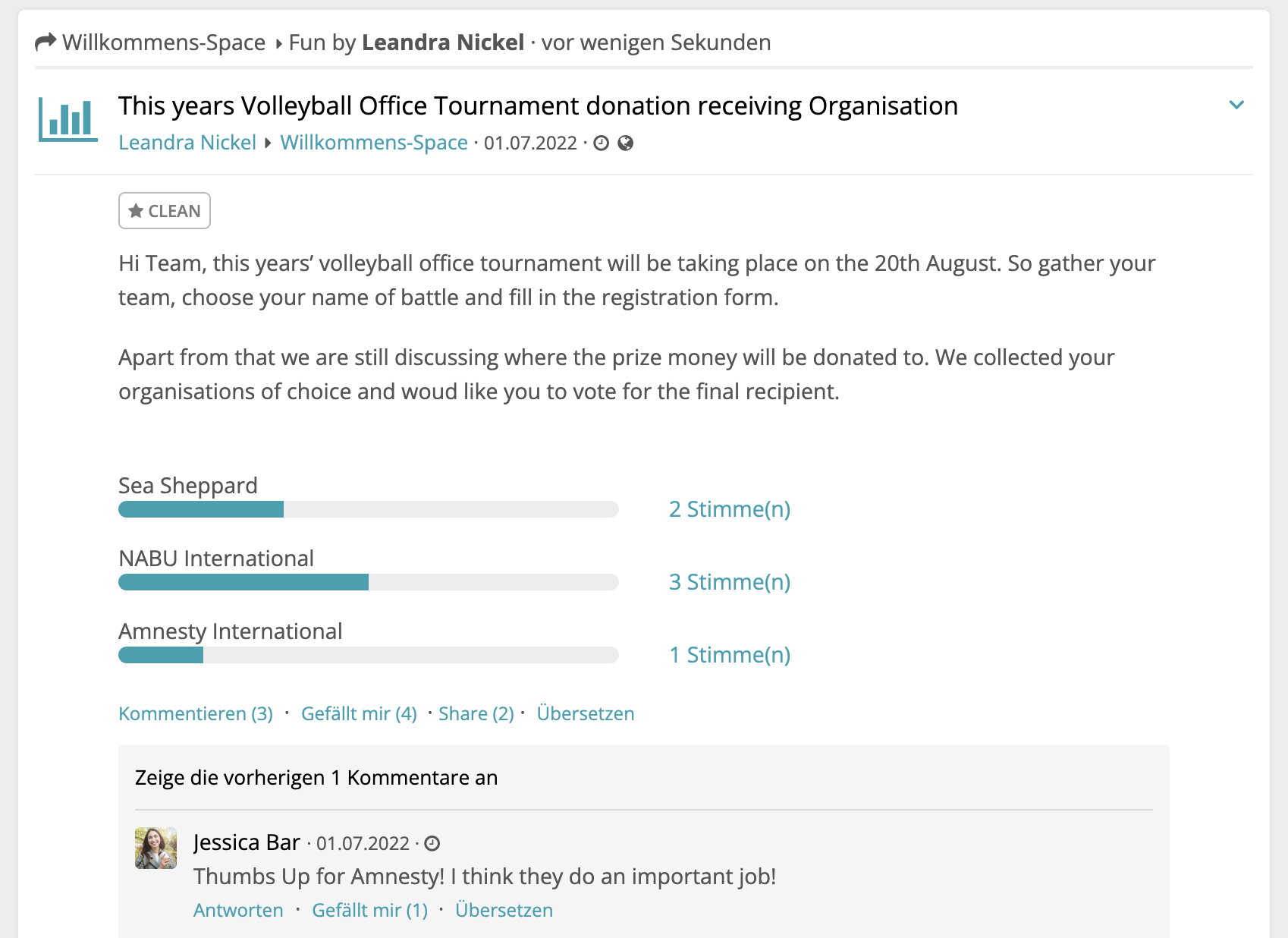Click the share arrow icon at top

(x=46, y=42)
